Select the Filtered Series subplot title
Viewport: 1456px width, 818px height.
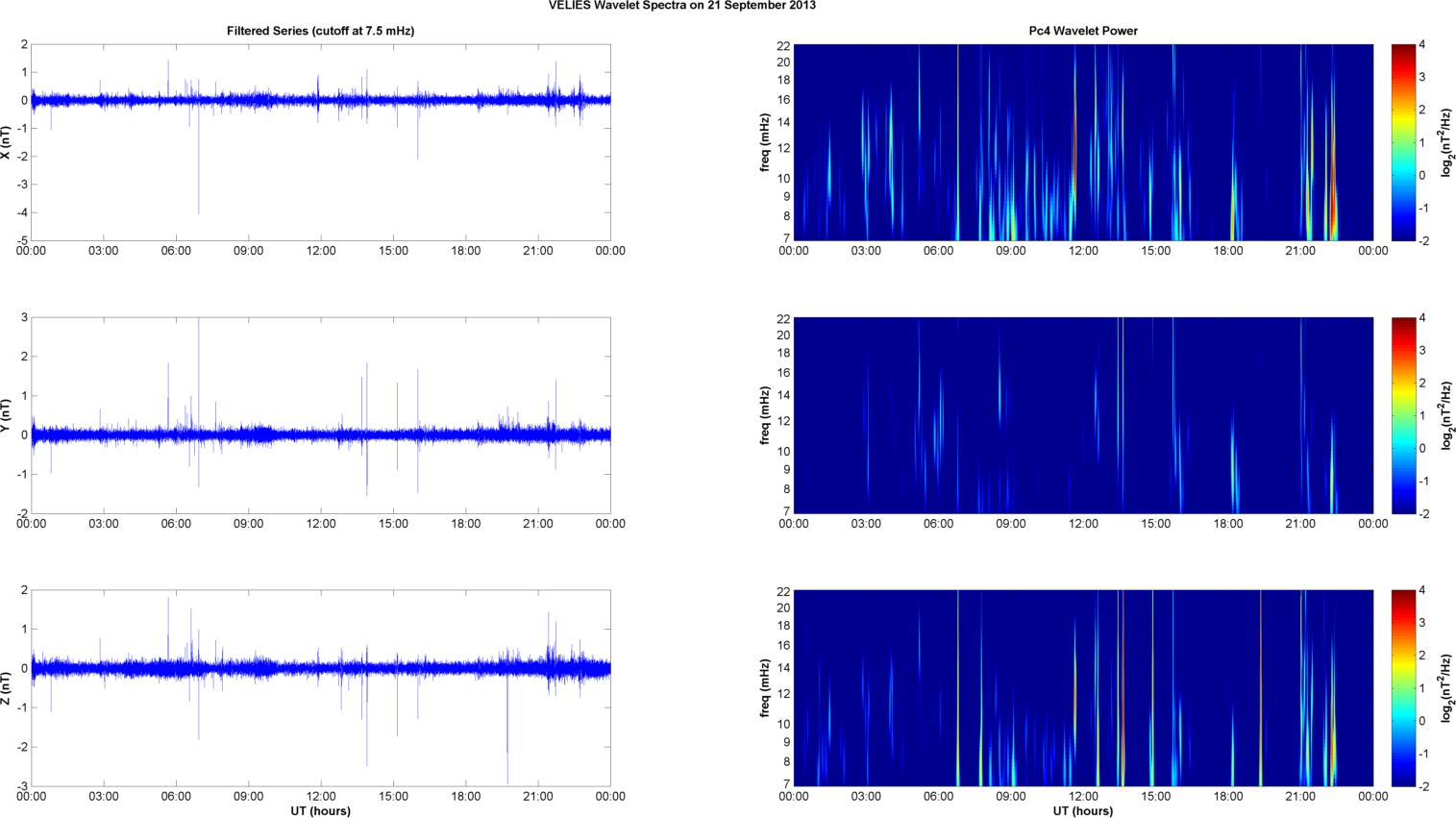(320, 31)
